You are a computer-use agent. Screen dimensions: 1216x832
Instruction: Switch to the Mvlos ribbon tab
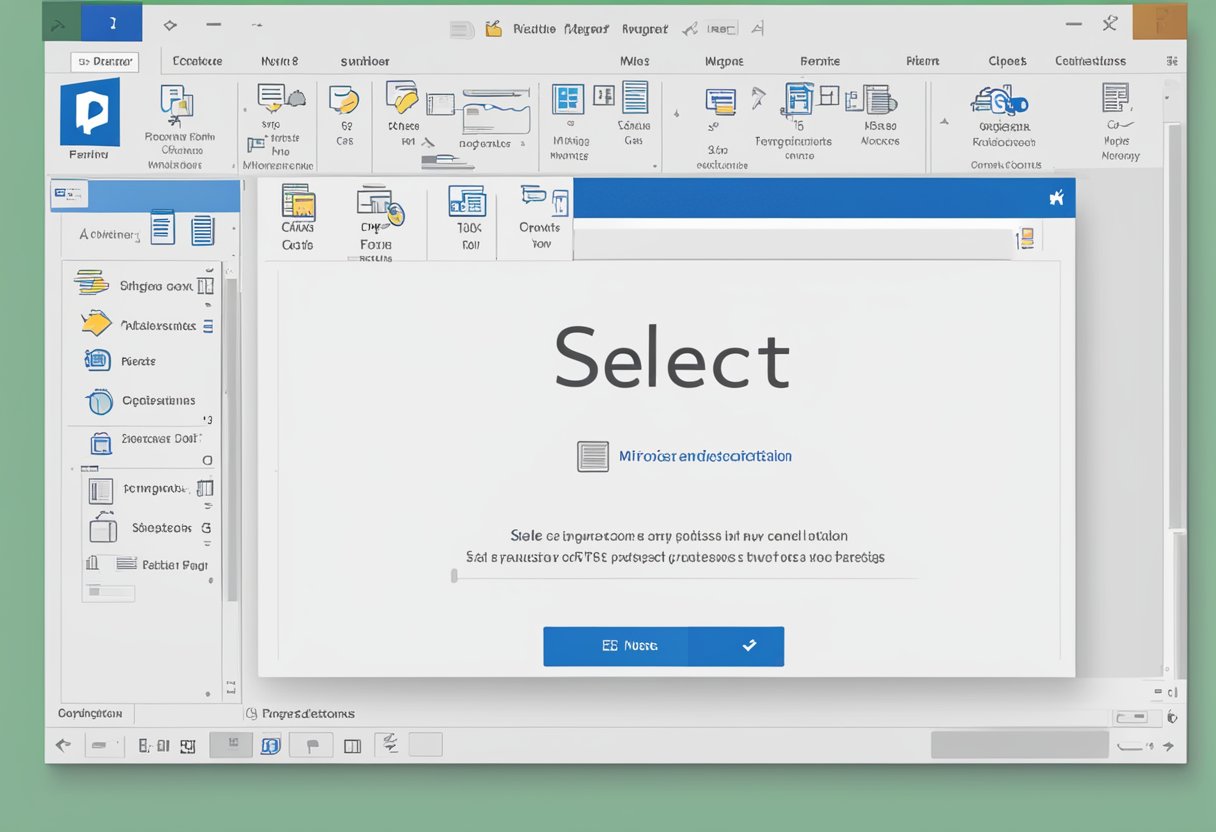(x=634, y=61)
